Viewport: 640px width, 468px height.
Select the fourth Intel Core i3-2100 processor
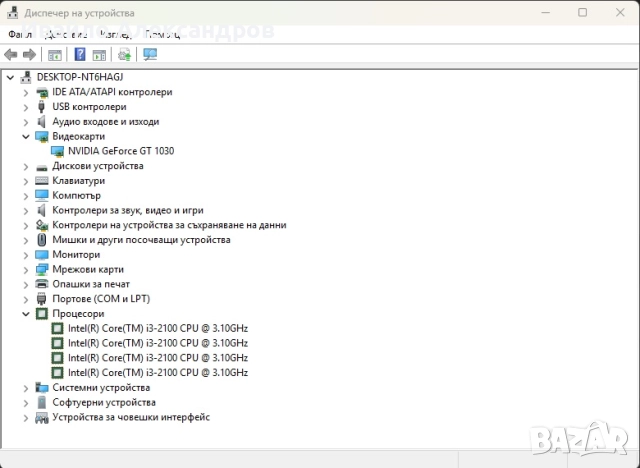(158, 373)
